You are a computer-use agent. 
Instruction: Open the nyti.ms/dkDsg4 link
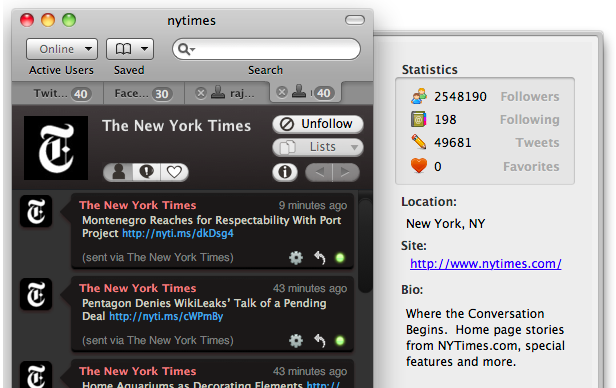[178, 233]
